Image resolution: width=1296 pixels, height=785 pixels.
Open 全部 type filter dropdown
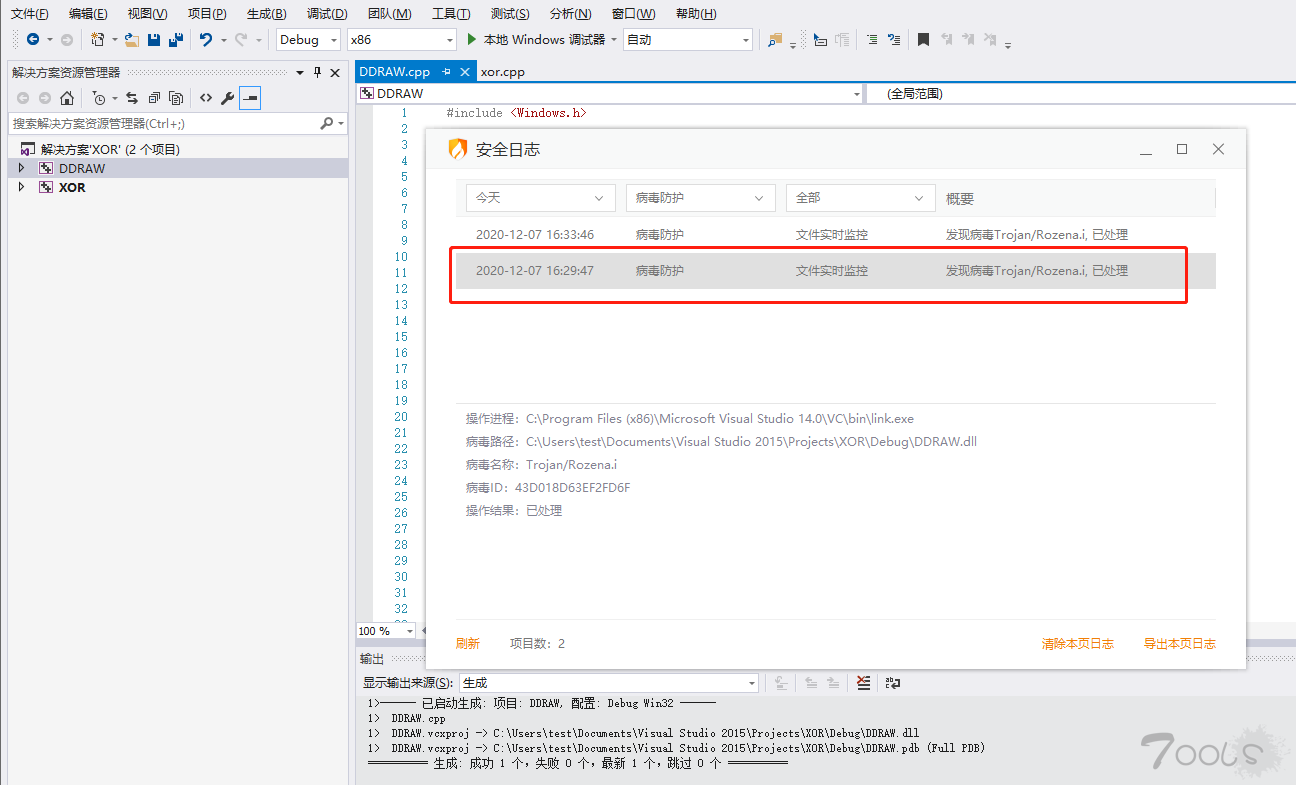point(861,198)
